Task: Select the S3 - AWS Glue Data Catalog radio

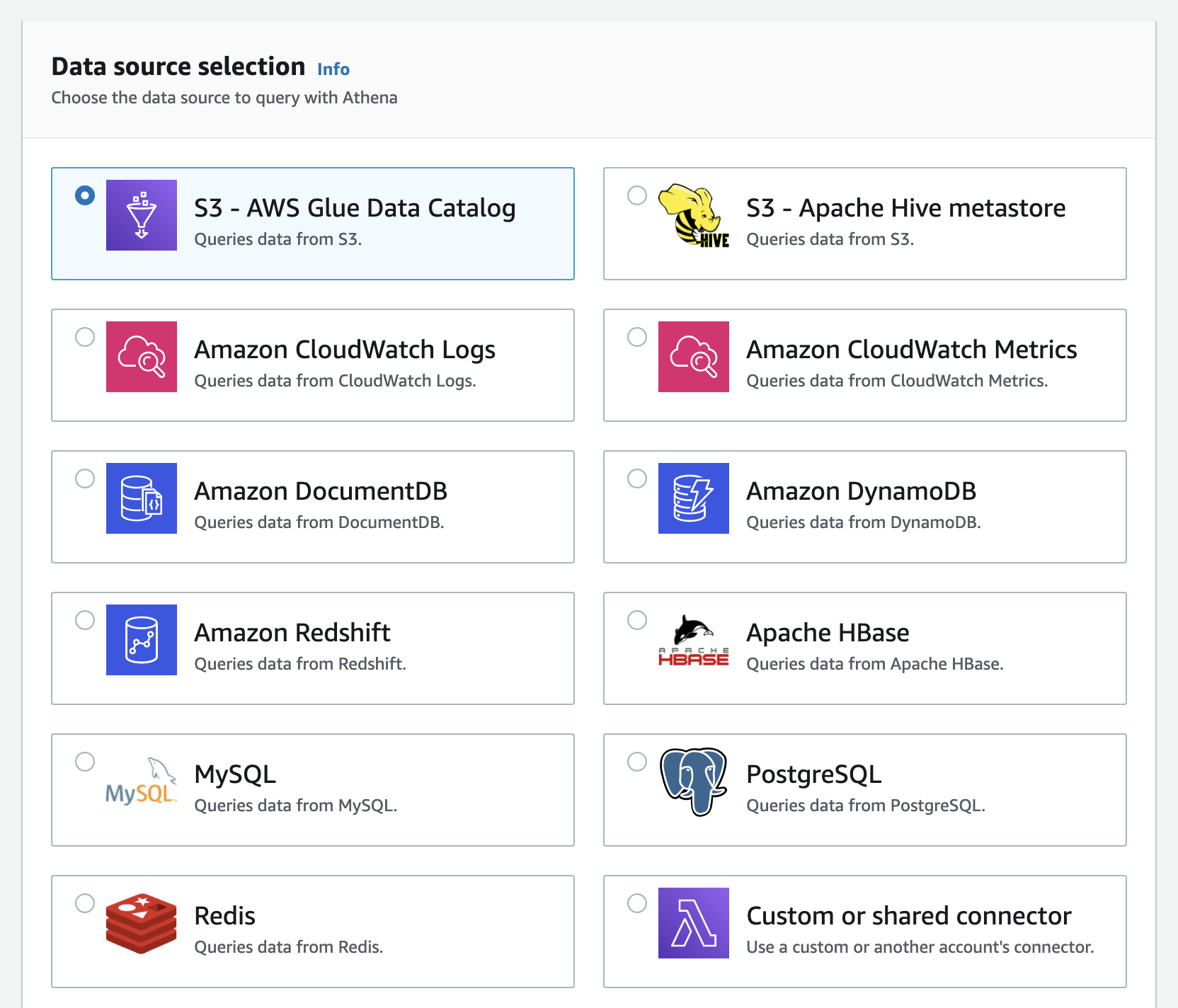Action: coord(85,195)
